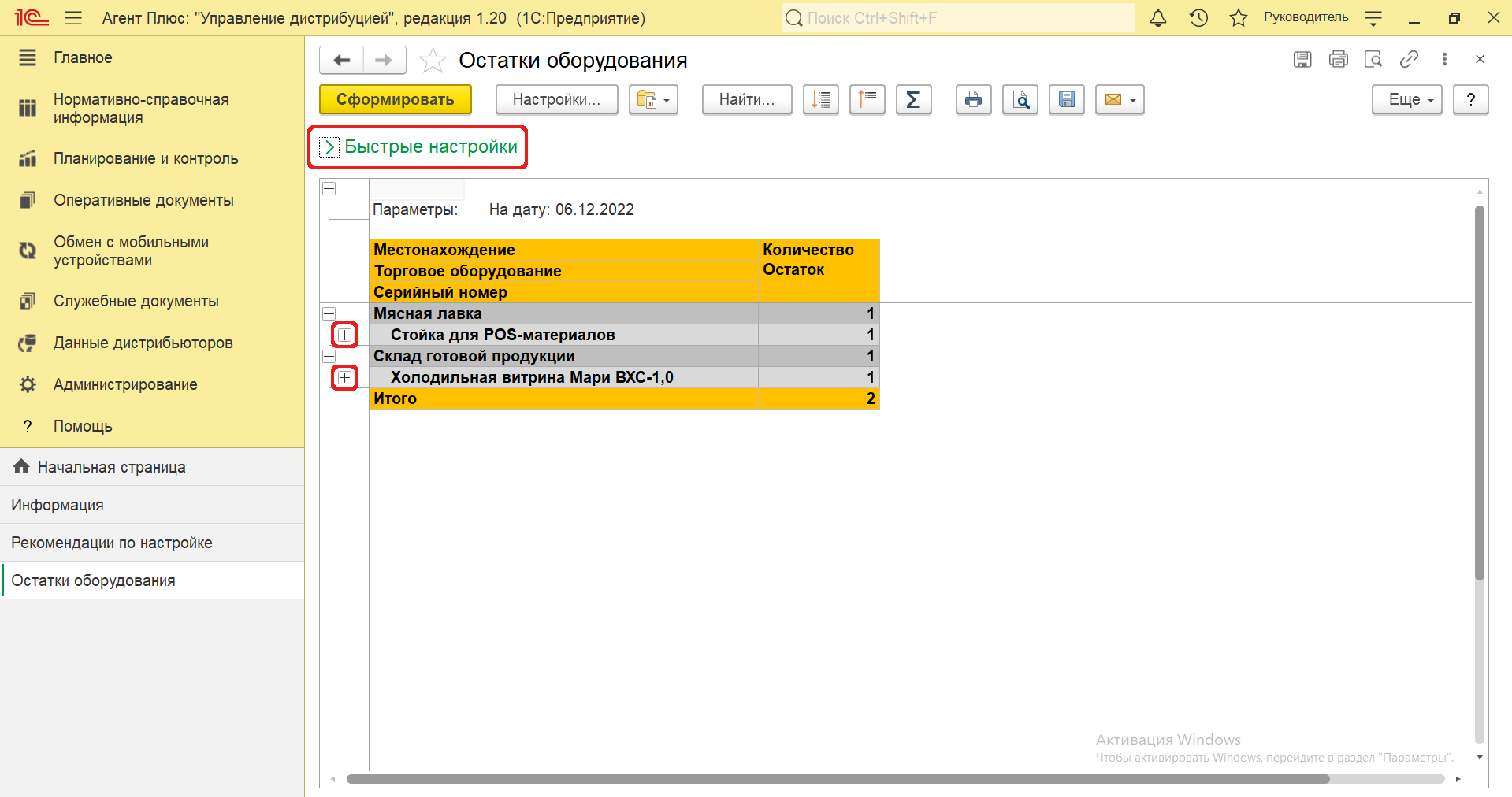The image size is (1512, 797).
Task: Expand all groups toolbar icon
Action: click(821, 99)
